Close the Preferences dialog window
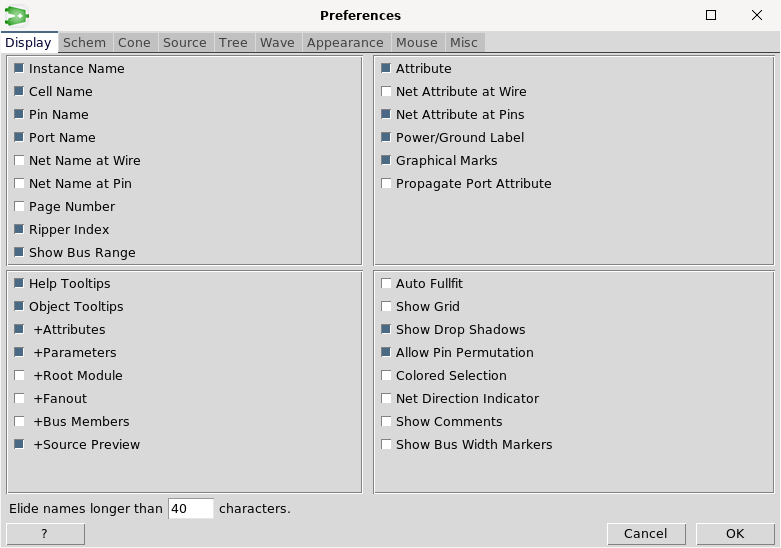 (757, 15)
